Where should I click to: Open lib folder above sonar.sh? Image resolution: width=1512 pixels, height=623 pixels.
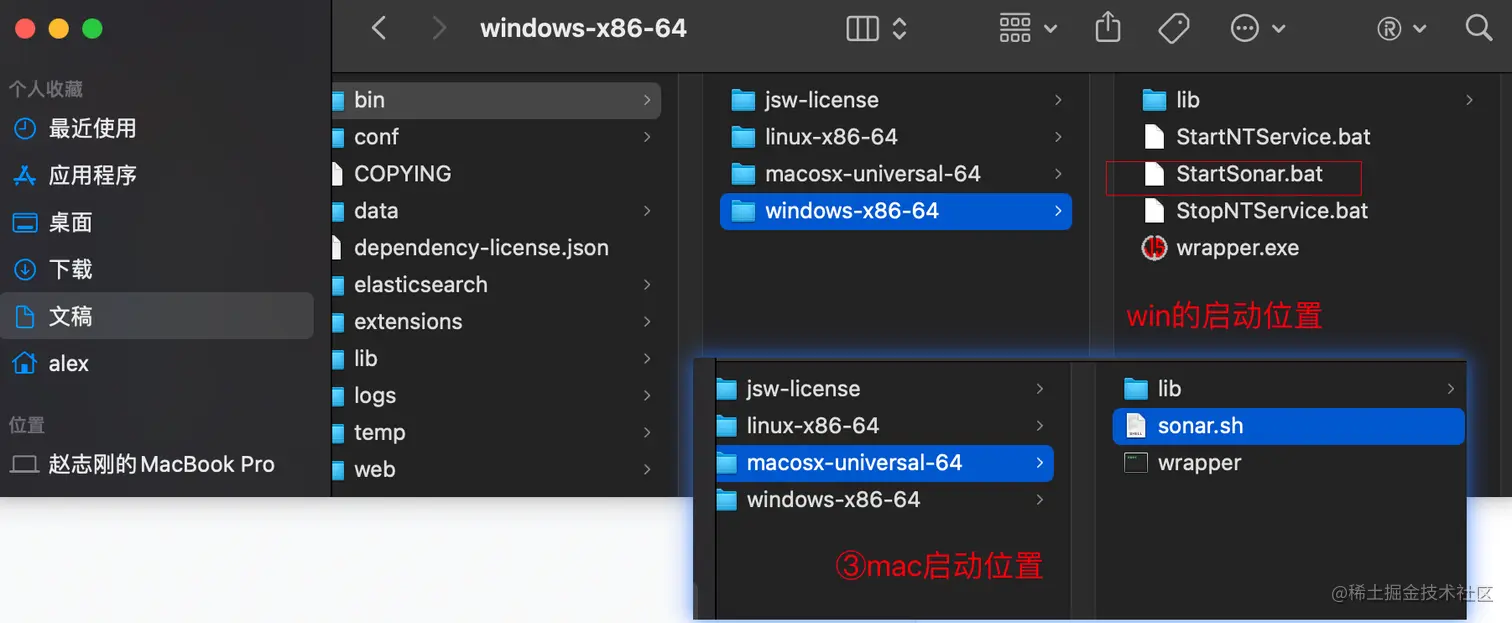1288,389
